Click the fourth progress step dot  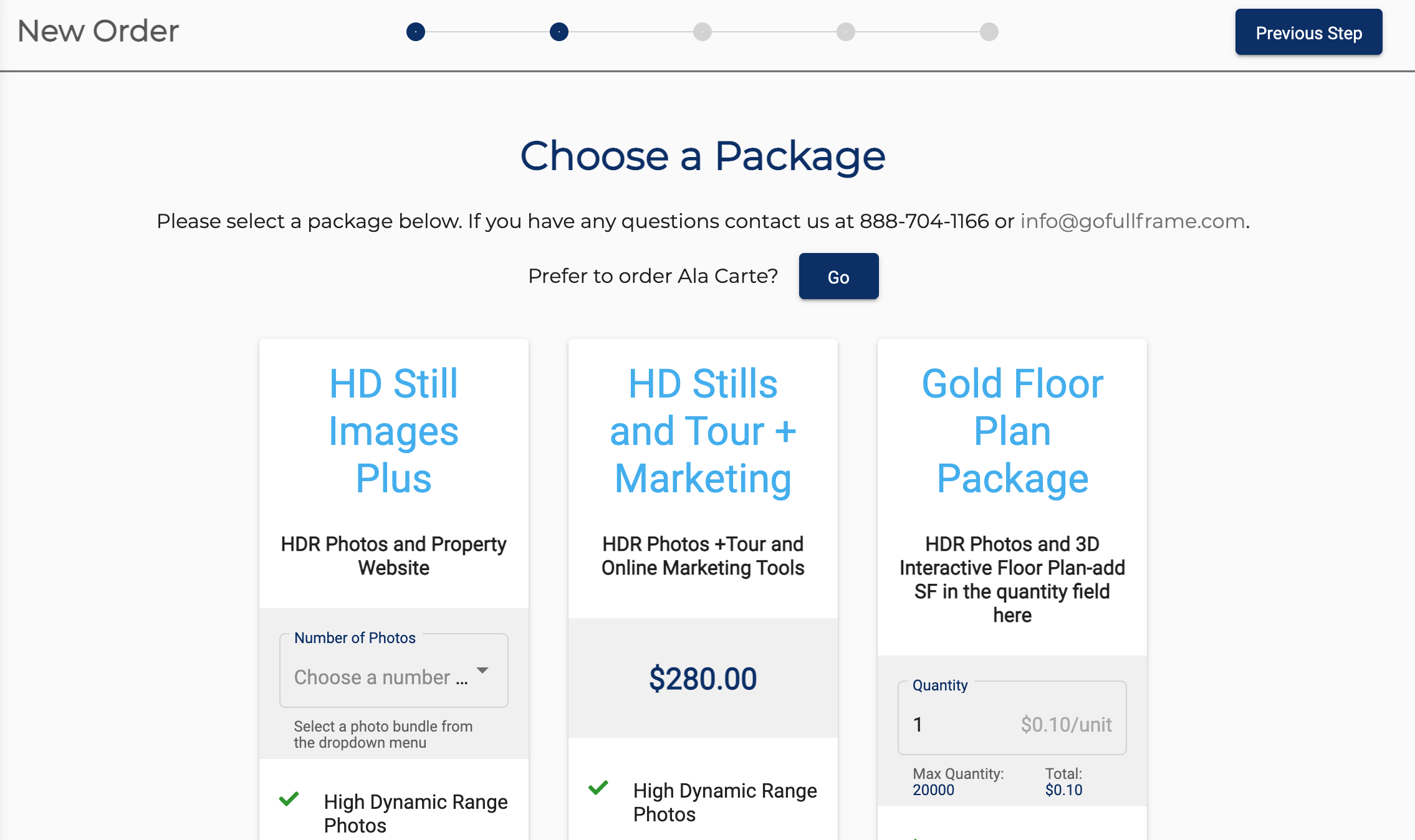coord(846,32)
